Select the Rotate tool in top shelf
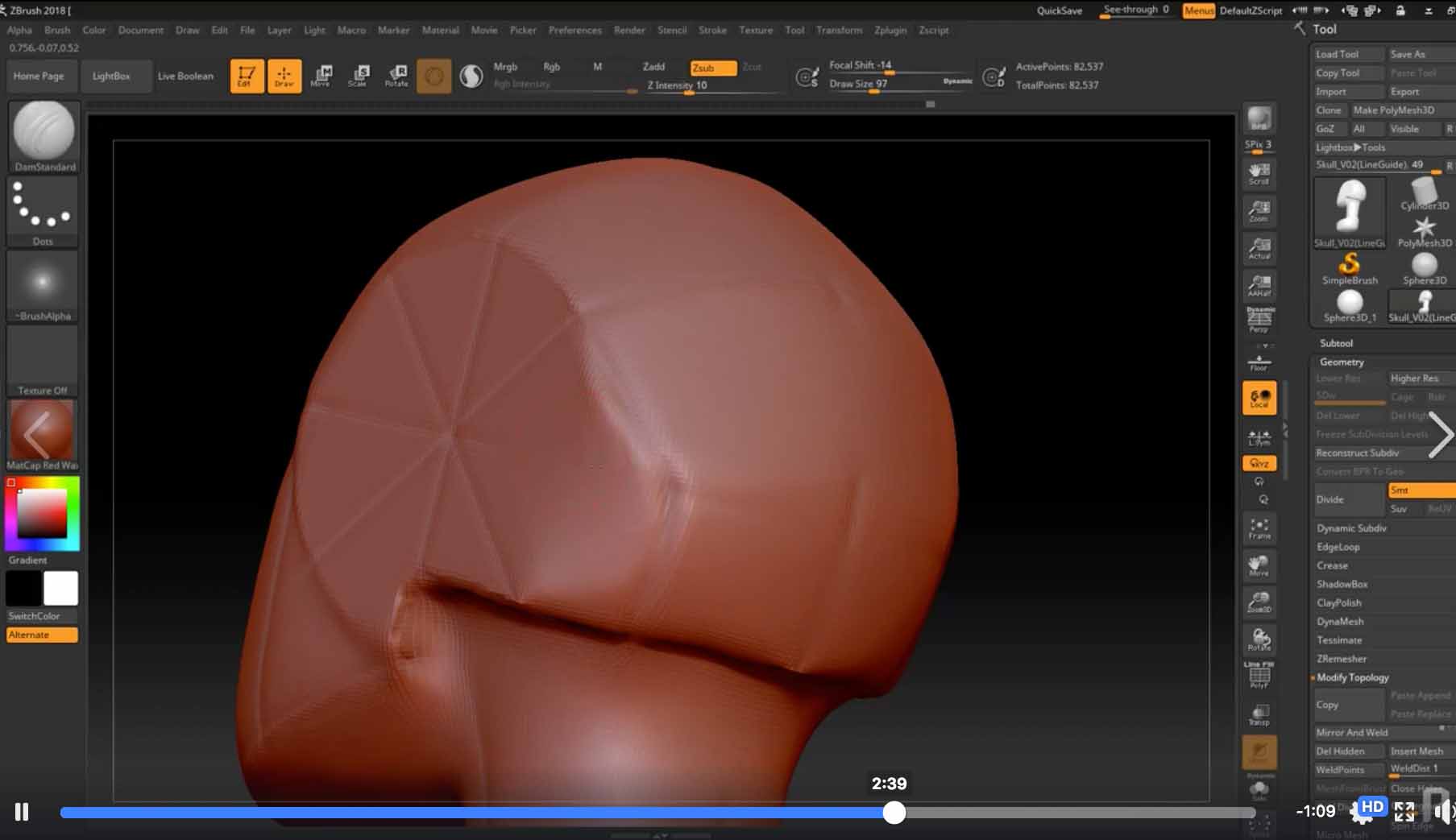The height and width of the screenshot is (840, 1456). click(396, 76)
